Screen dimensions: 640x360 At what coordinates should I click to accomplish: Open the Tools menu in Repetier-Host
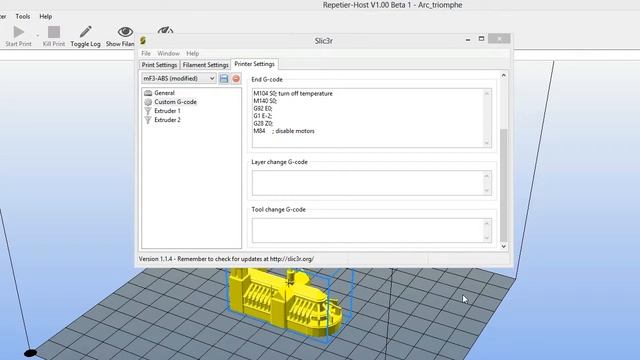(23, 16)
